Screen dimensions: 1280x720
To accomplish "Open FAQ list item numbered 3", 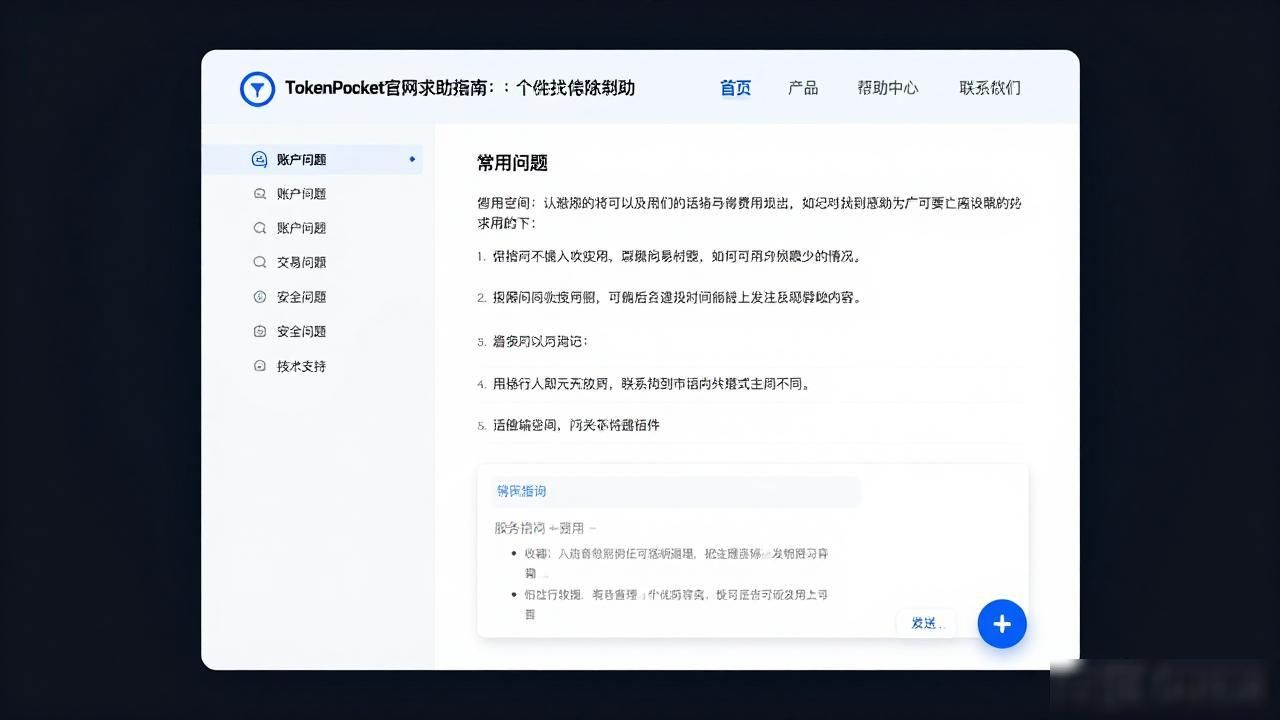I will click(533, 341).
